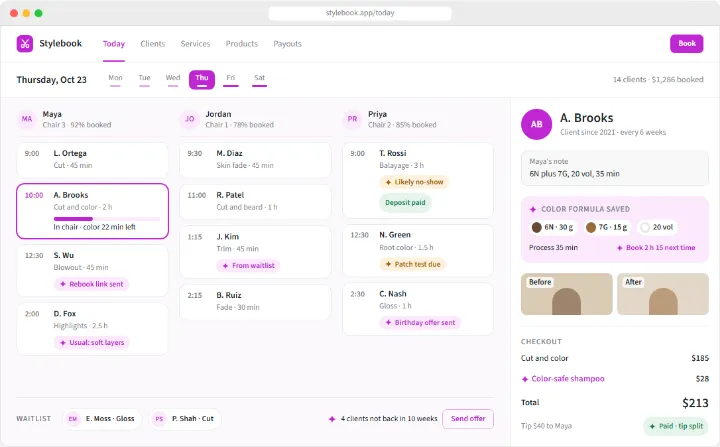Open L. Ortega 9:00 appointment card

[x=92, y=159]
